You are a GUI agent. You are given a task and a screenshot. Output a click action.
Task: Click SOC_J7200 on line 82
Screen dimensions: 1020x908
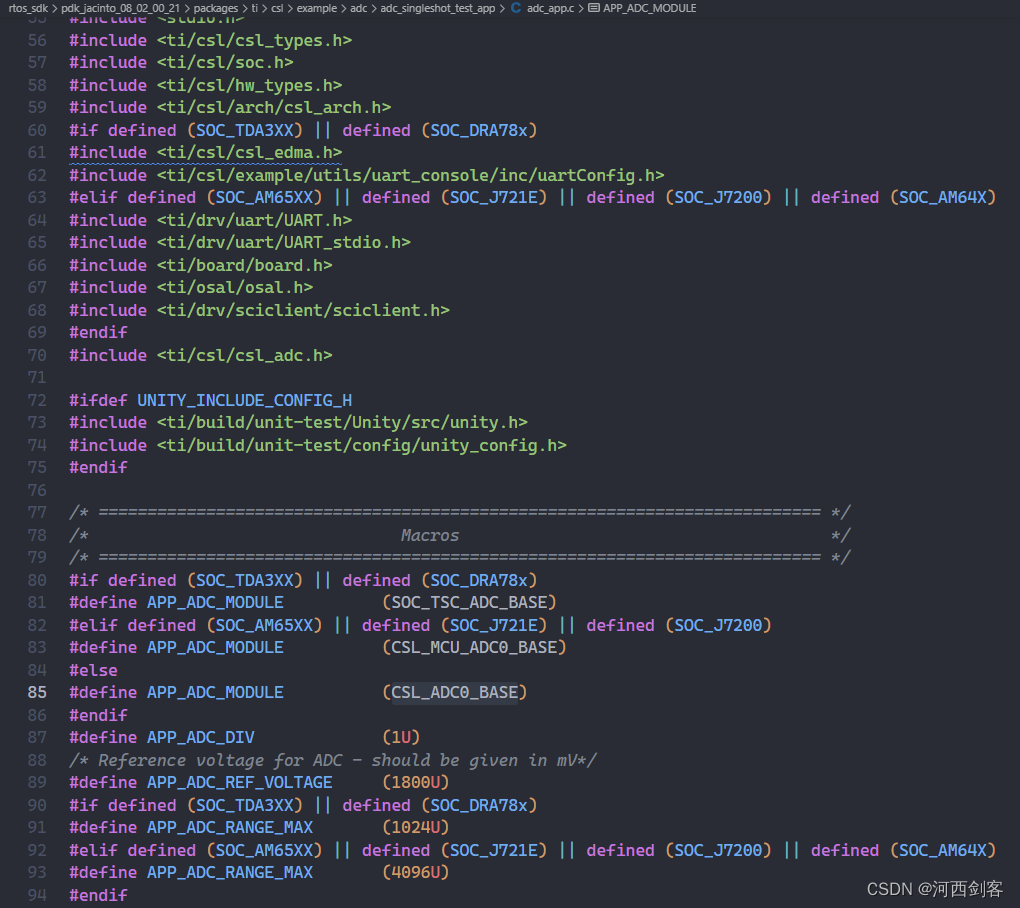718,625
